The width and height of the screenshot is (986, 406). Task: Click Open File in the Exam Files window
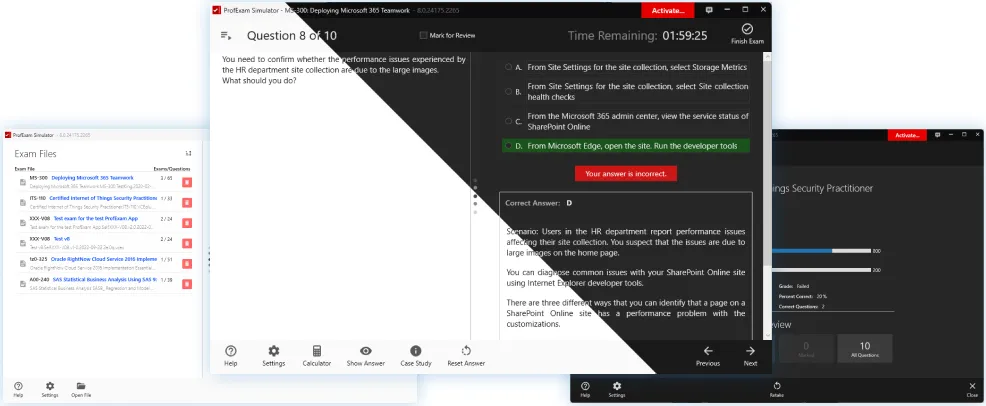pyautogui.click(x=80, y=390)
